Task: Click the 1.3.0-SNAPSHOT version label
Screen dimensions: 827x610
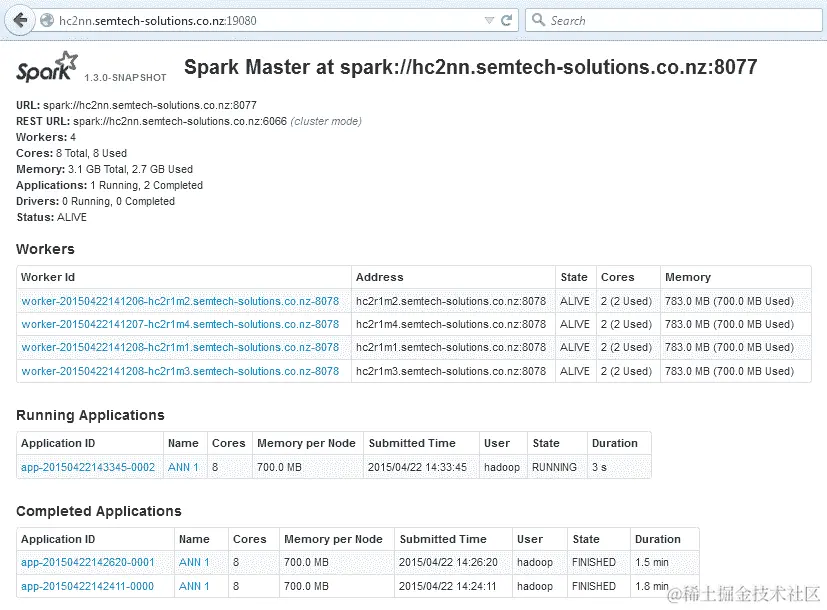Action: (x=125, y=78)
